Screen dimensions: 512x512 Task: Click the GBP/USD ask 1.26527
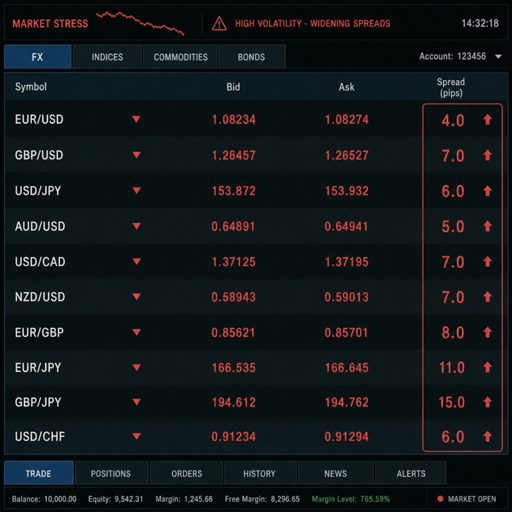click(347, 155)
